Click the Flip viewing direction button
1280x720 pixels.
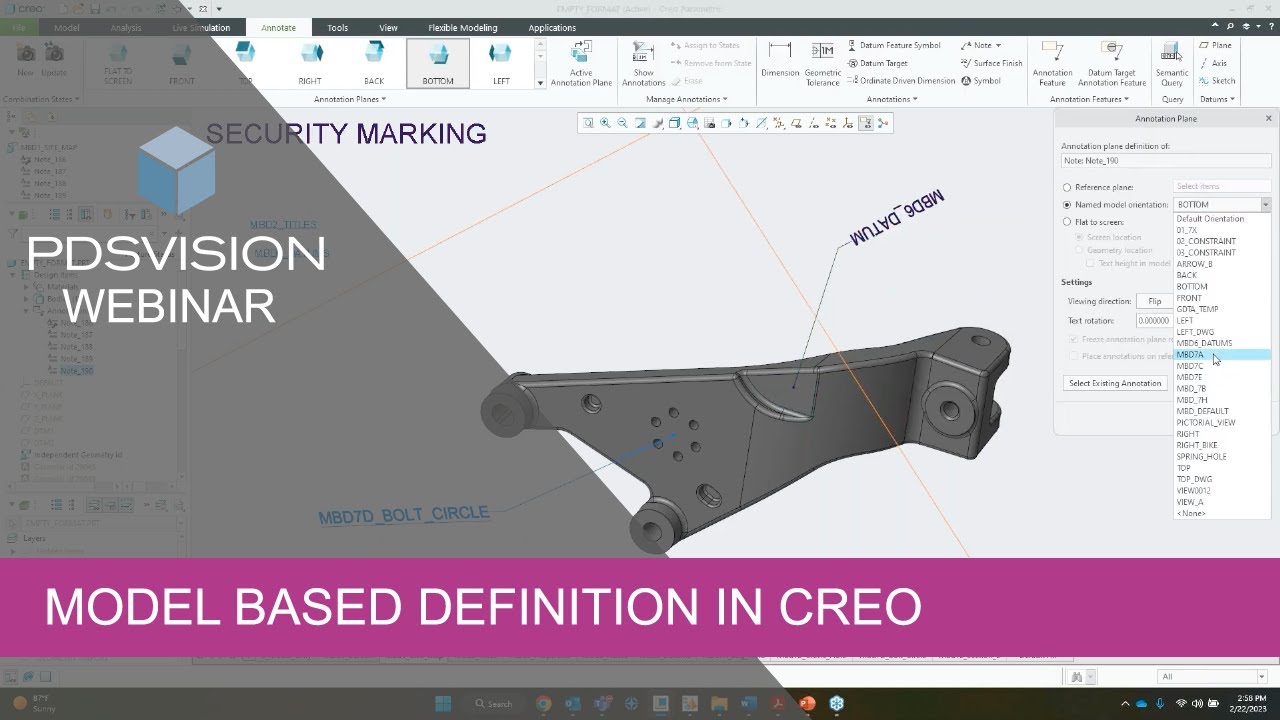coord(1155,301)
